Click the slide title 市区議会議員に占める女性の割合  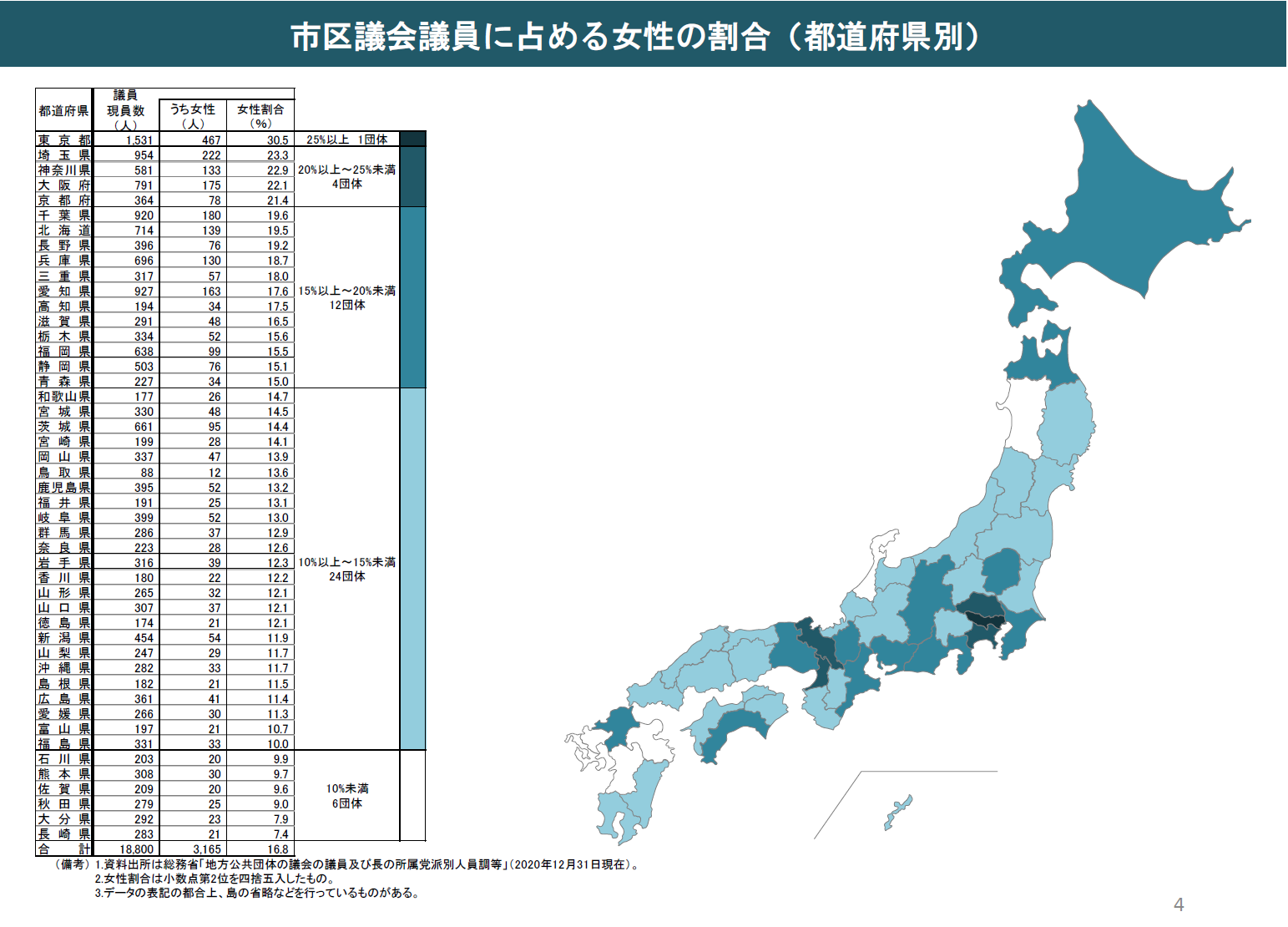point(642,36)
